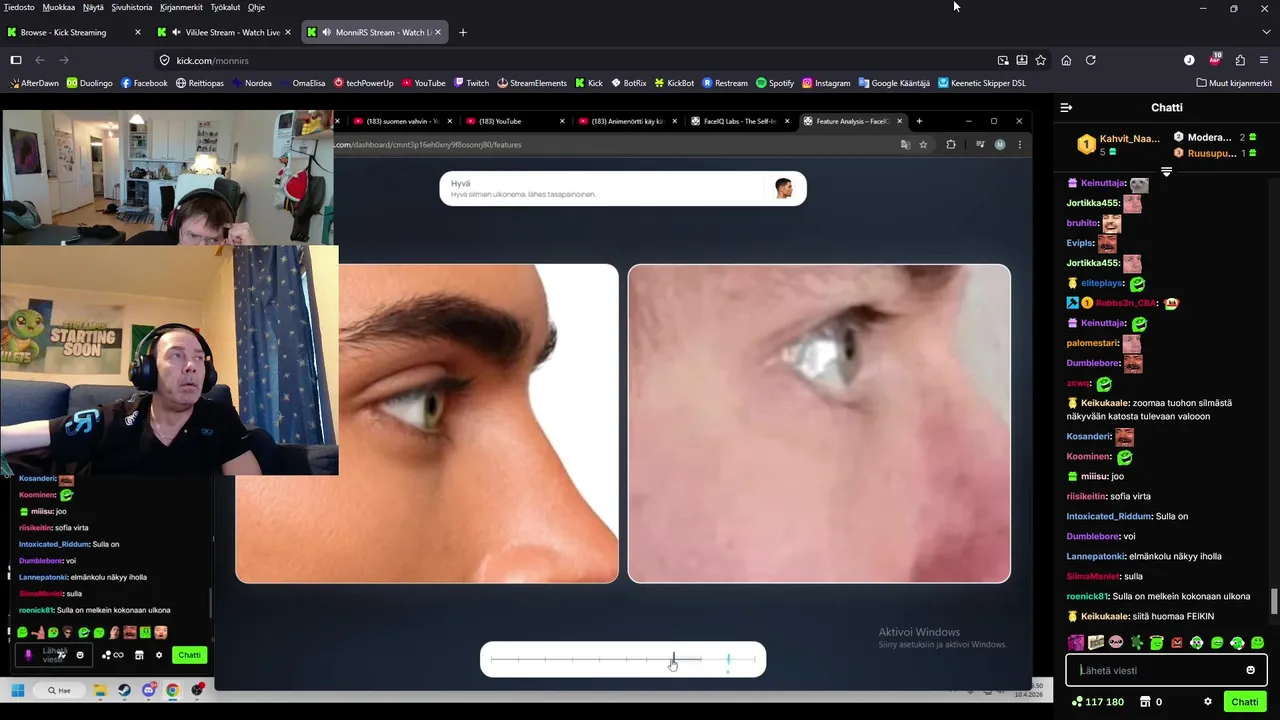1280x720 pixels.
Task: Open the Spotify bookmark
Action: [775, 83]
